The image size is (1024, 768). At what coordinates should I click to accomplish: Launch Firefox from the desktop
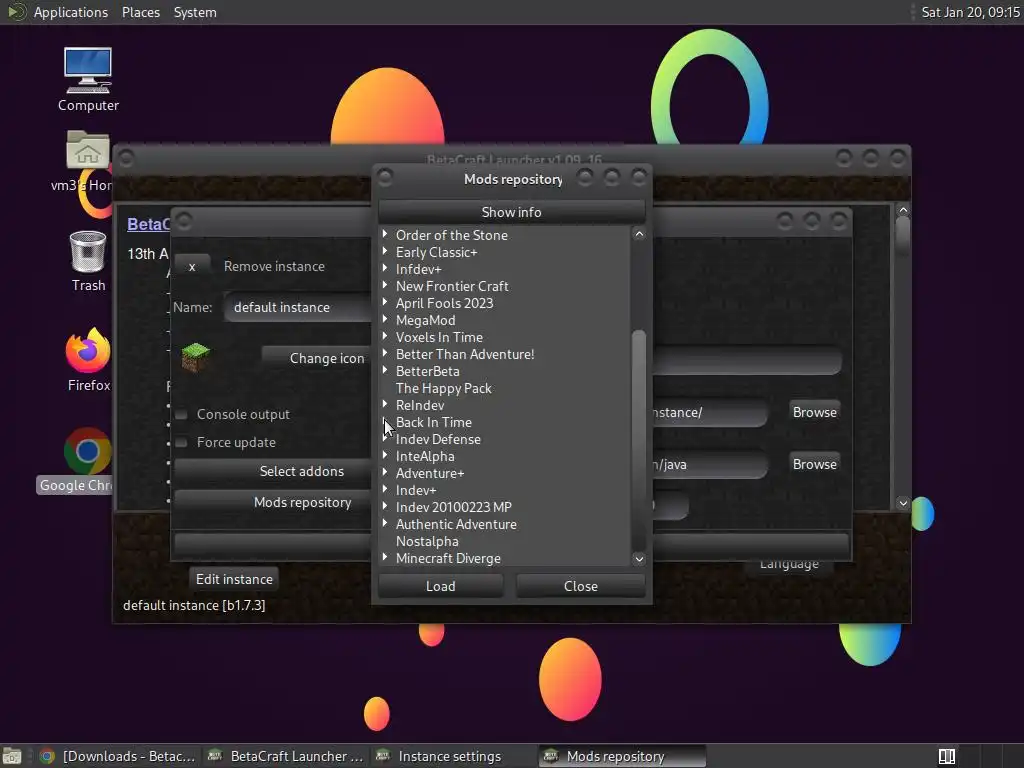coord(88,359)
